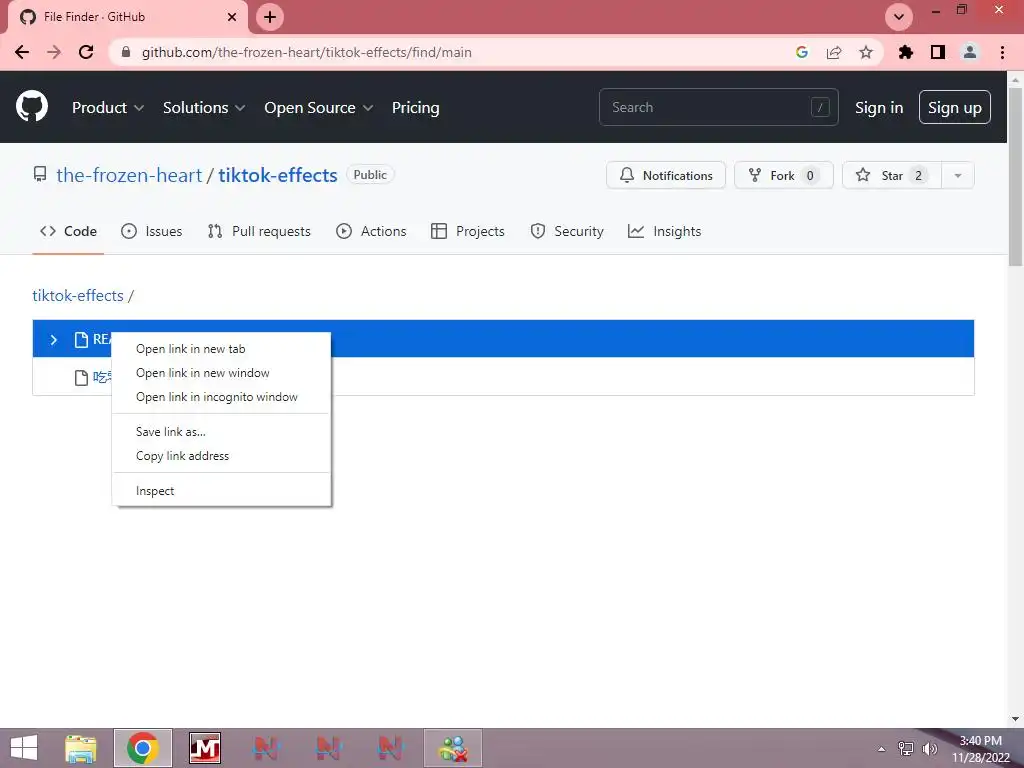Reload the page
The width and height of the screenshot is (1024, 768).
[86, 52]
